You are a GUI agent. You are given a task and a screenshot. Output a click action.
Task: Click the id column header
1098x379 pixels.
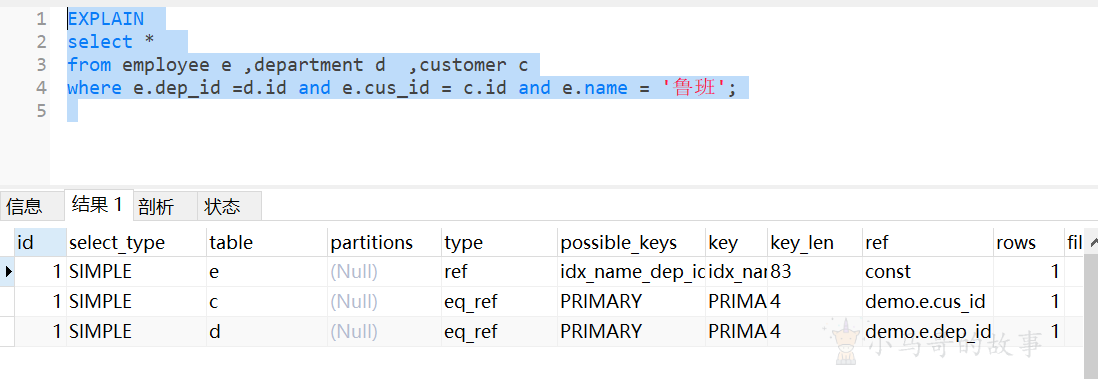(x=41, y=242)
